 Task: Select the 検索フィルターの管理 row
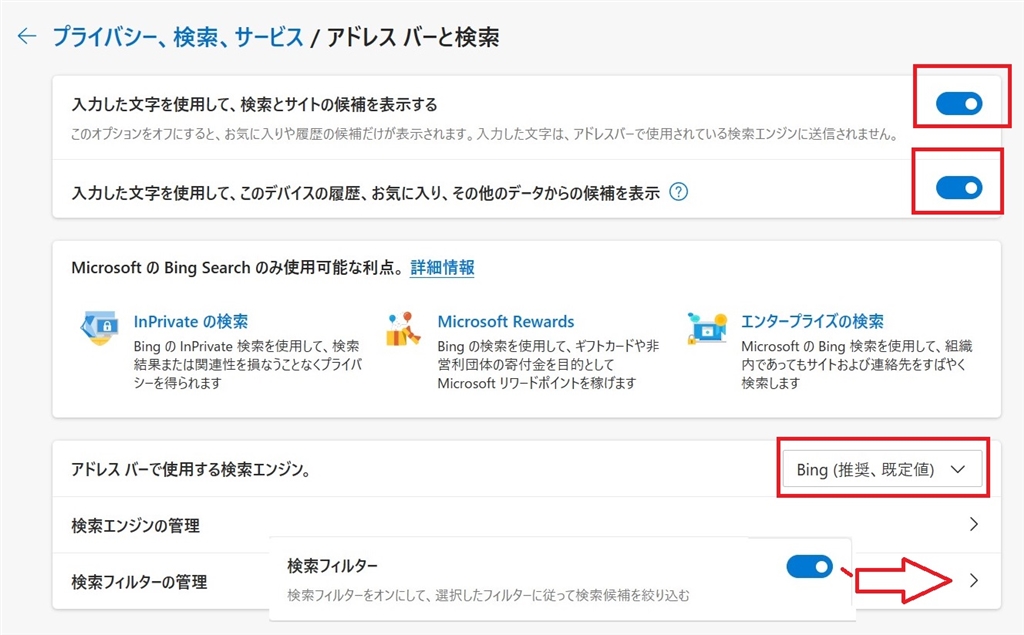139,581
